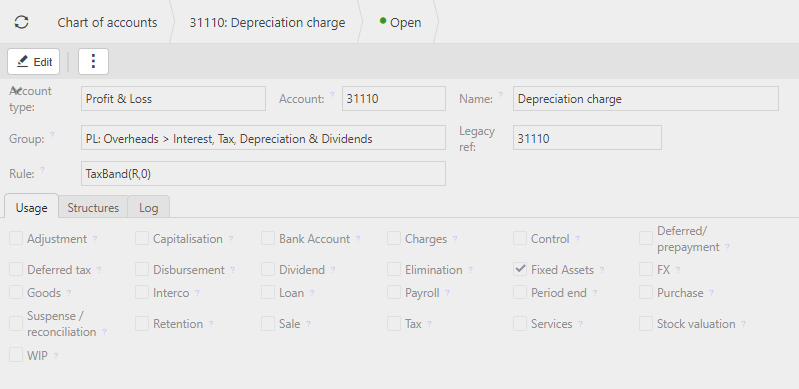Toggle the Loan checkbox
799x389 pixels.
268,292
